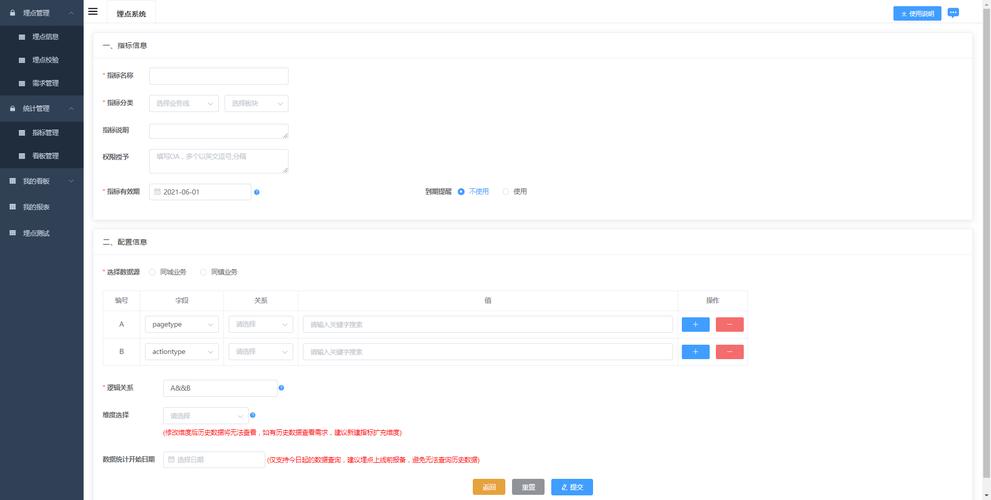Open the 选择业务线 category dropdown
This screenshot has height=500, width=991.
[x=184, y=103]
